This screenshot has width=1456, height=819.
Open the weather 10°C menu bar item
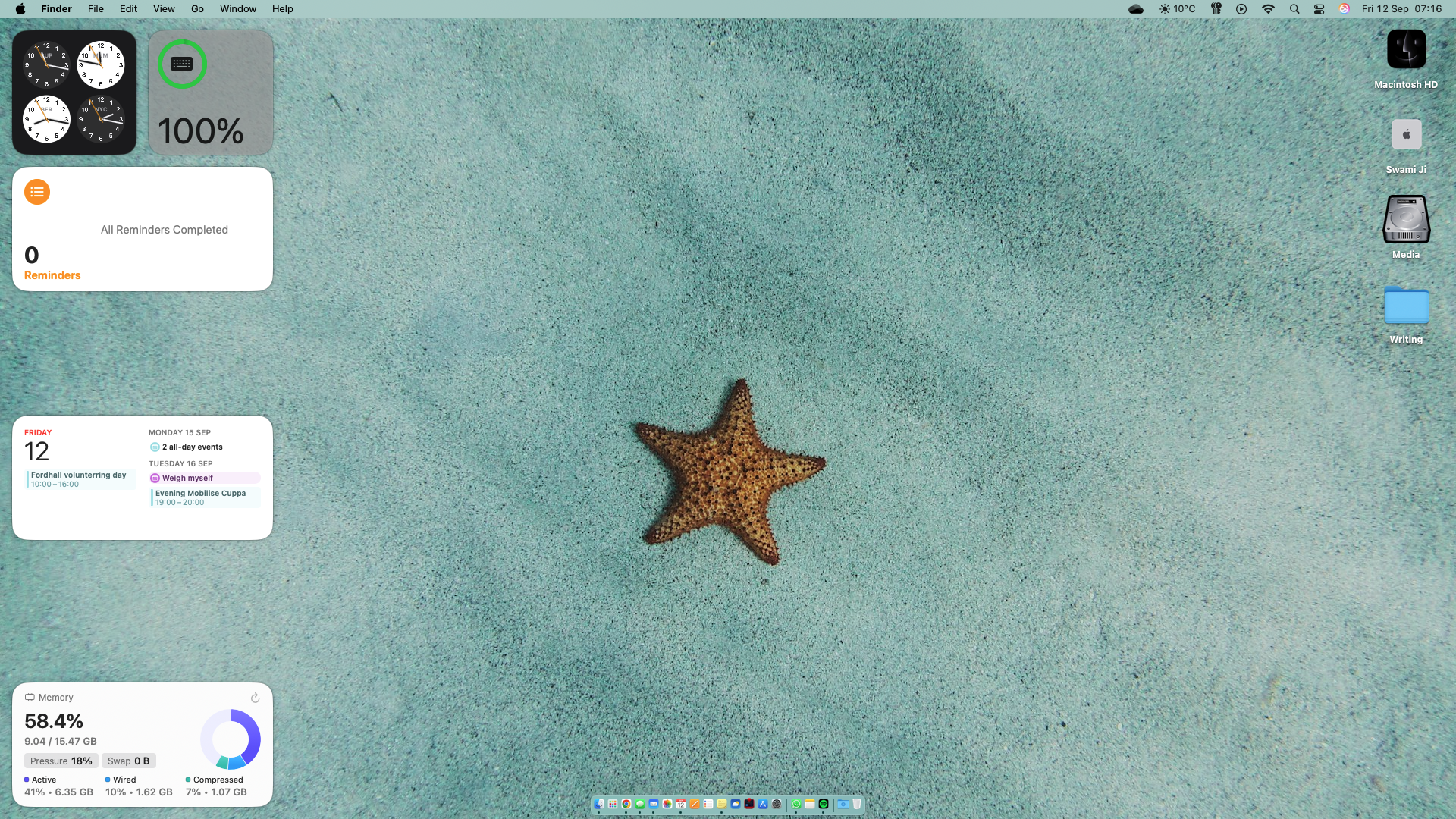1177,9
